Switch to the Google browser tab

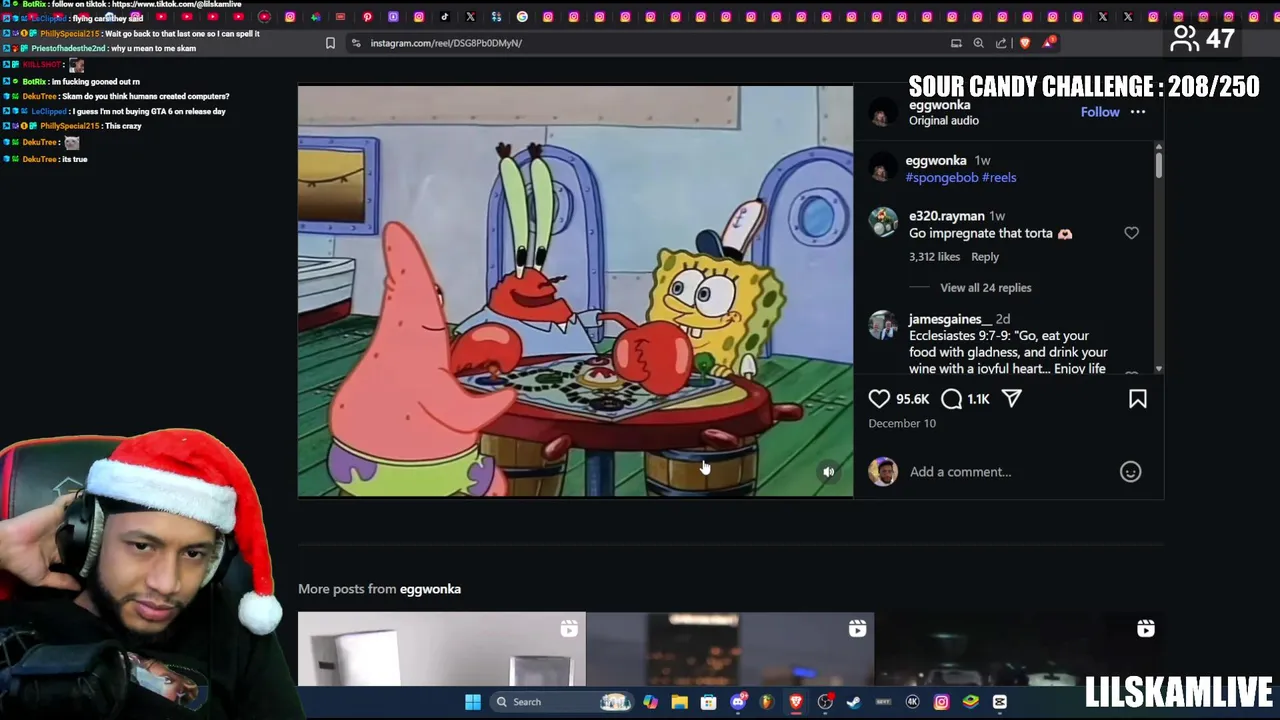(522, 17)
